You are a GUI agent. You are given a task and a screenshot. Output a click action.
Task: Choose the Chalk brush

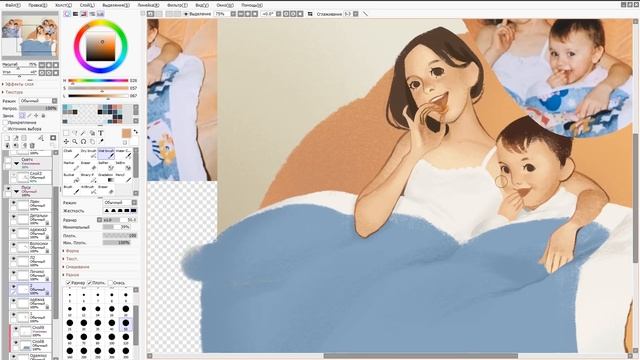(x=72, y=153)
